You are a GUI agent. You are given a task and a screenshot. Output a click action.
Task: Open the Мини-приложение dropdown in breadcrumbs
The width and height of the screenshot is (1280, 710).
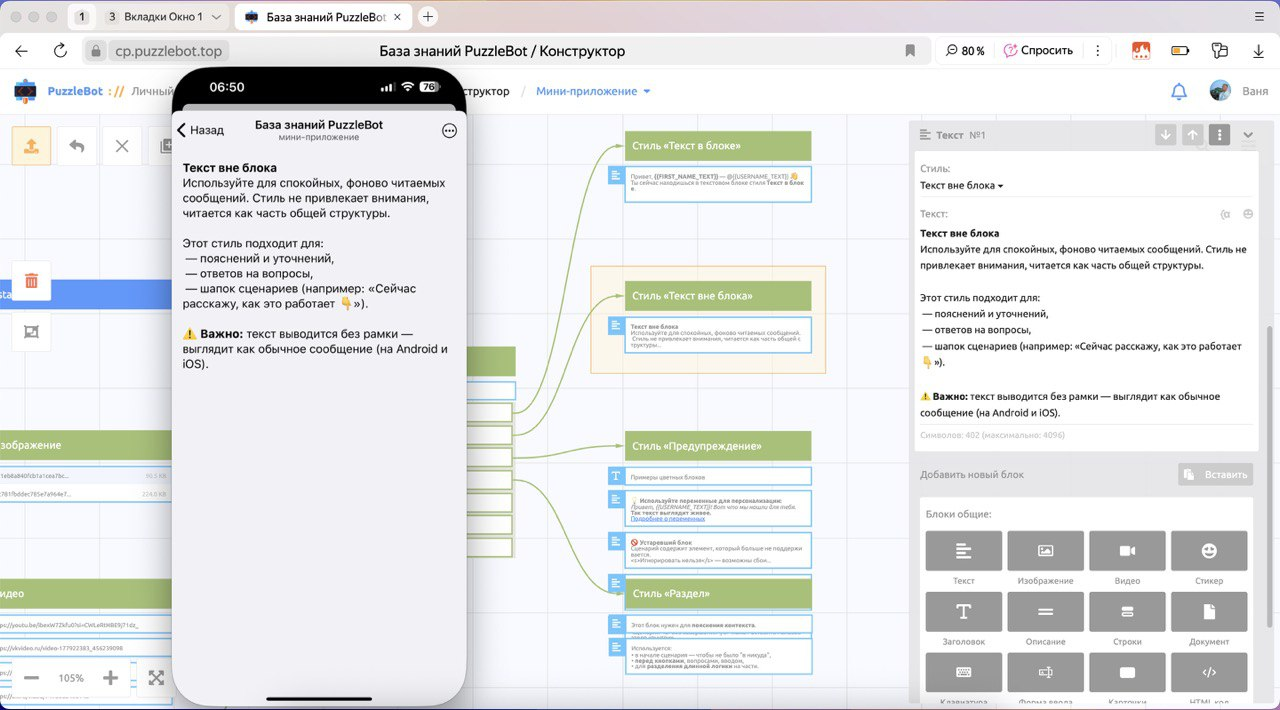click(593, 91)
